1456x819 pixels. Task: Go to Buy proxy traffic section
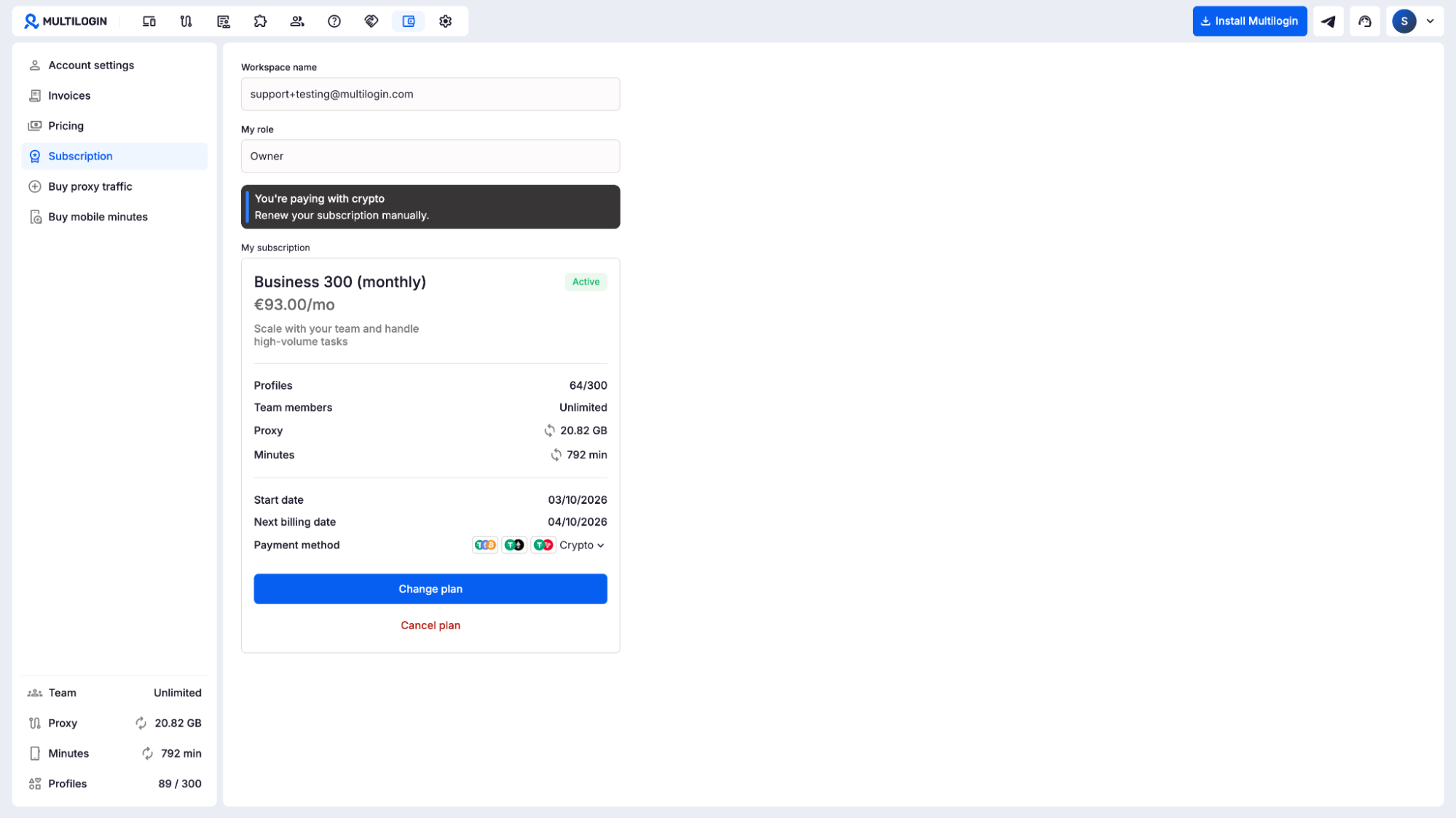point(90,186)
